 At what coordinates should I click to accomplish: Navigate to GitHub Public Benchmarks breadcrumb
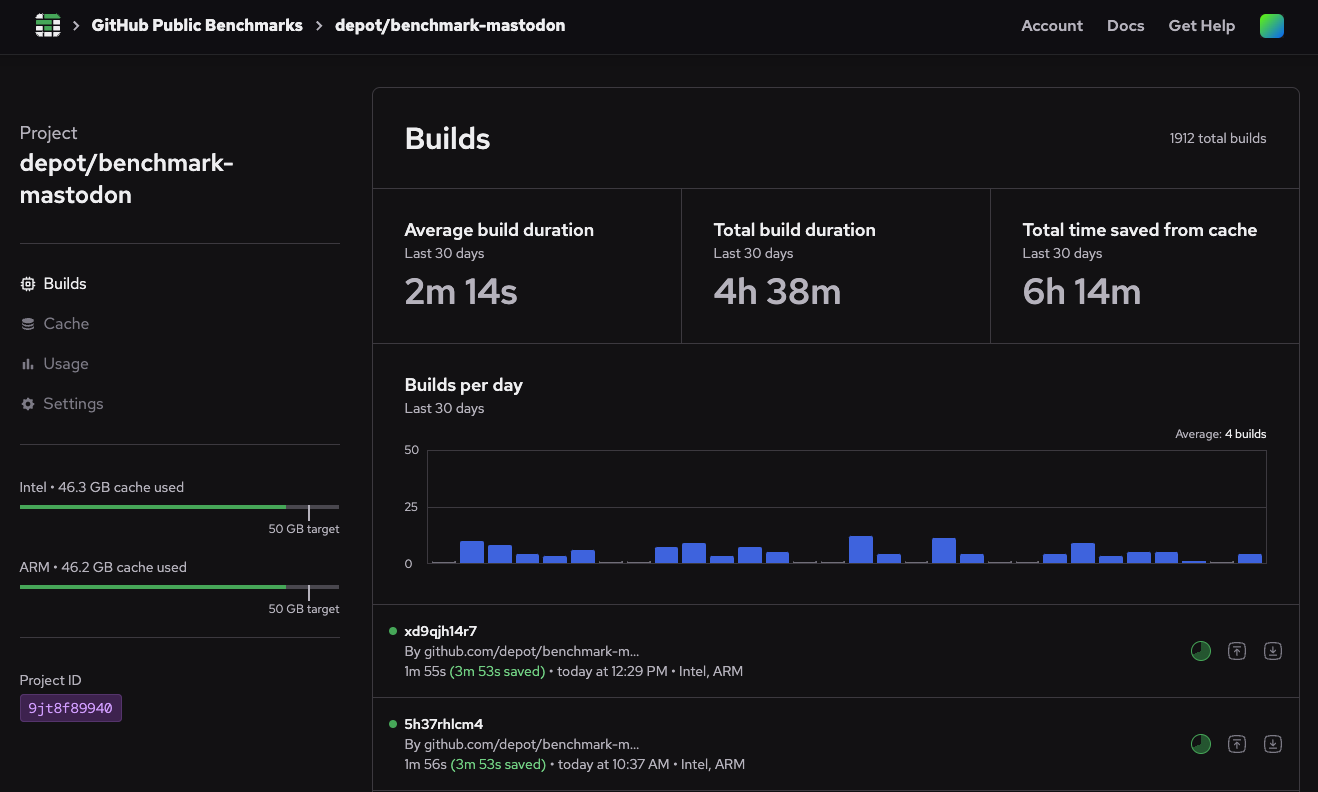[x=197, y=26]
